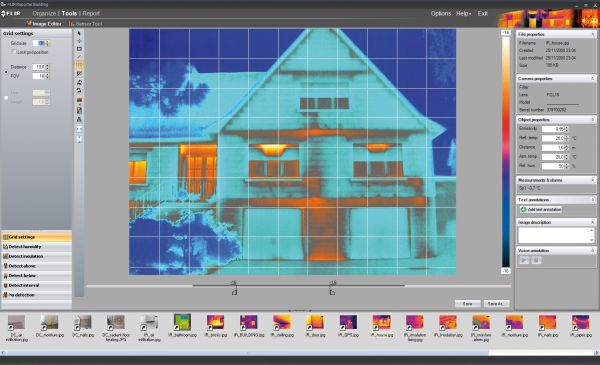Select Detect insulation mode
Image resolution: width=600 pixels, height=365 pixels.
36,256
